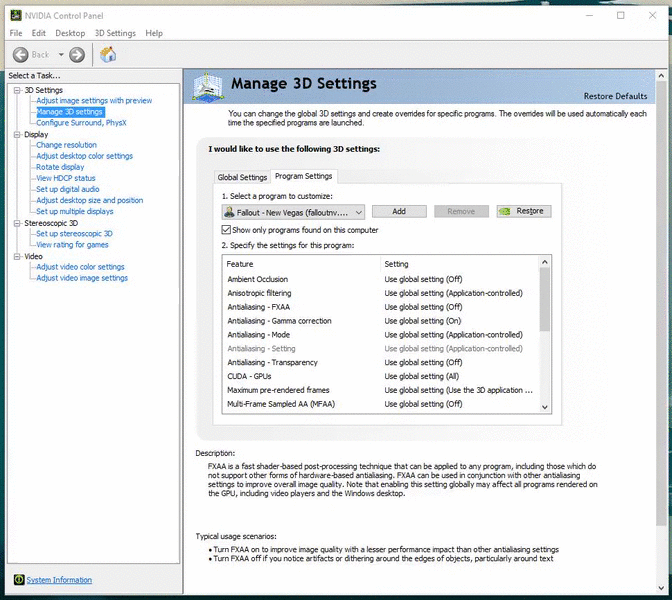Open Set up multiple displays
Screen dimensions: 672x600
[75, 211]
